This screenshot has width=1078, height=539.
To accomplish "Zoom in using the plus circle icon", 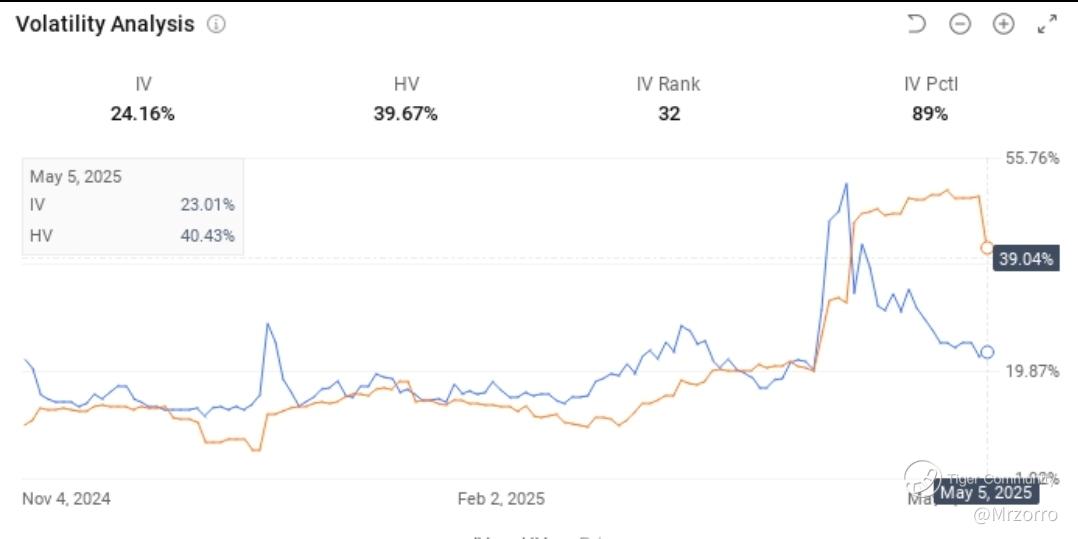I will [x=1003, y=24].
